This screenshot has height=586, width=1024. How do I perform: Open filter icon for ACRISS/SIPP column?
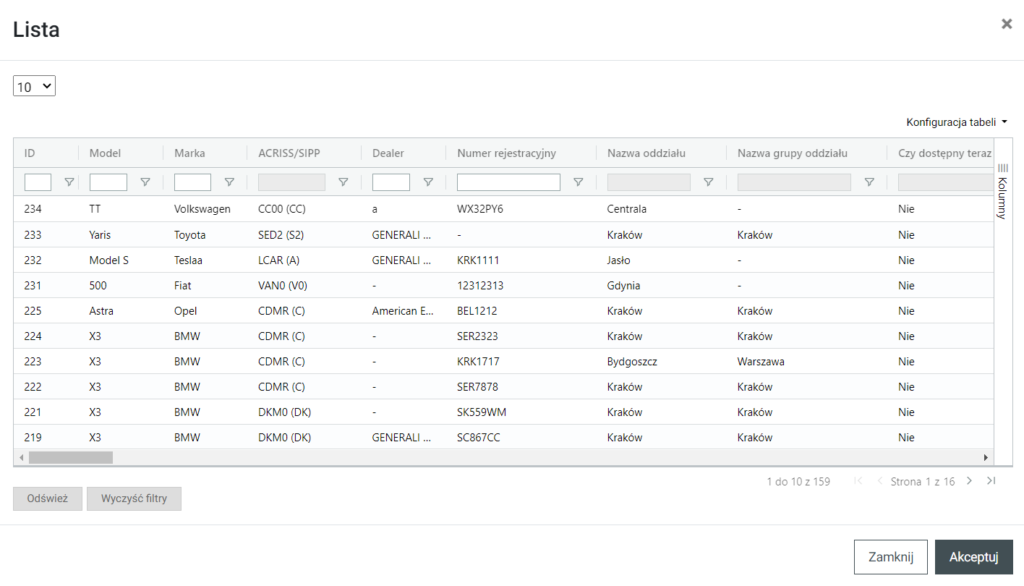pos(343,182)
